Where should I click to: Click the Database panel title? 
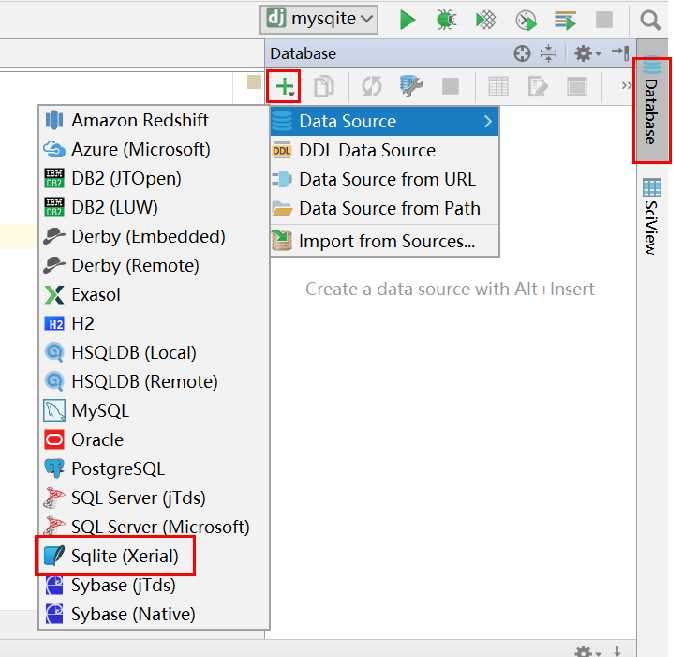click(303, 54)
